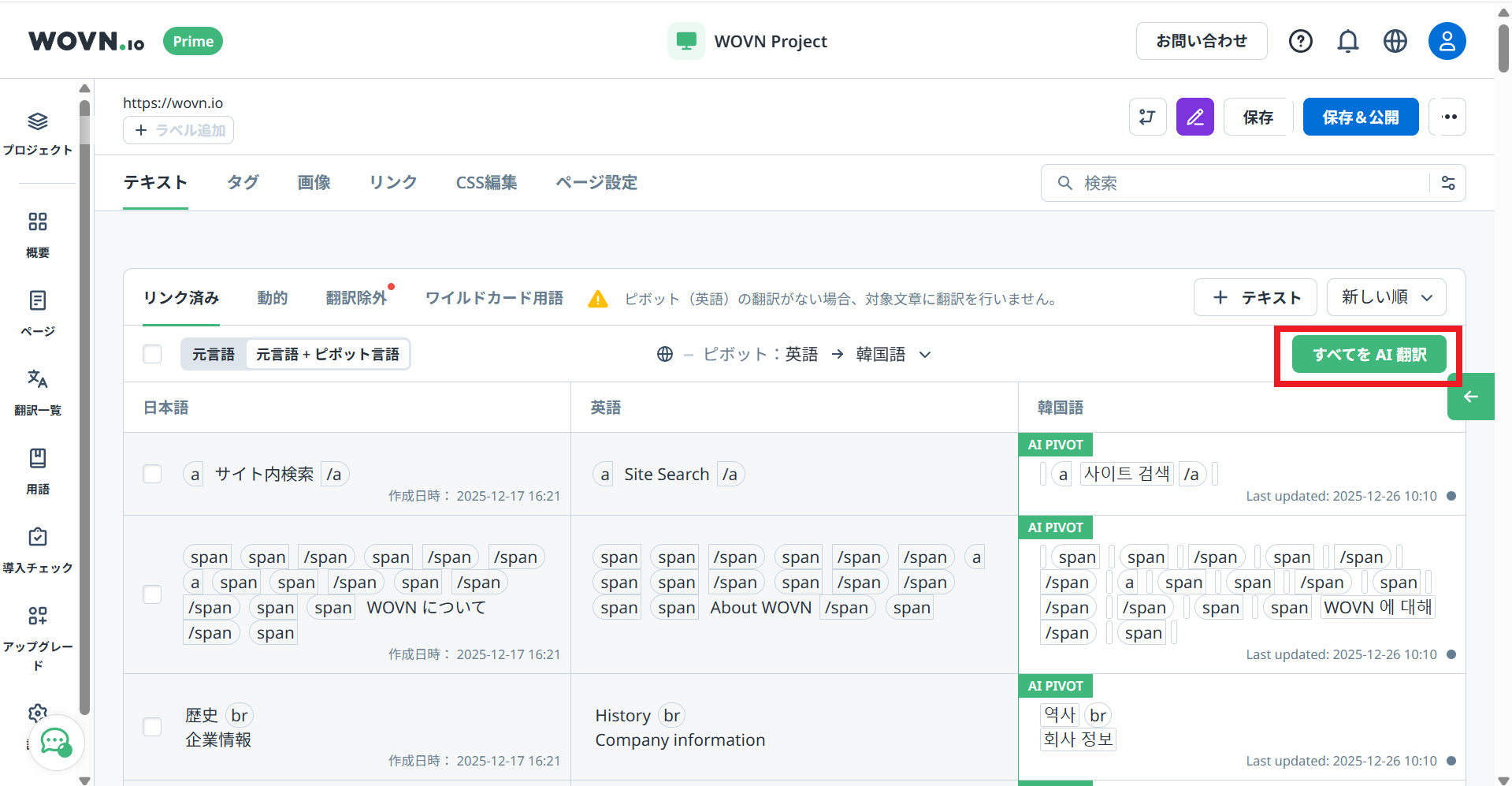This screenshot has width=1512, height=786.
Task: Expand the 新しい順 sort dropdown
Action: click(1386, 297)
